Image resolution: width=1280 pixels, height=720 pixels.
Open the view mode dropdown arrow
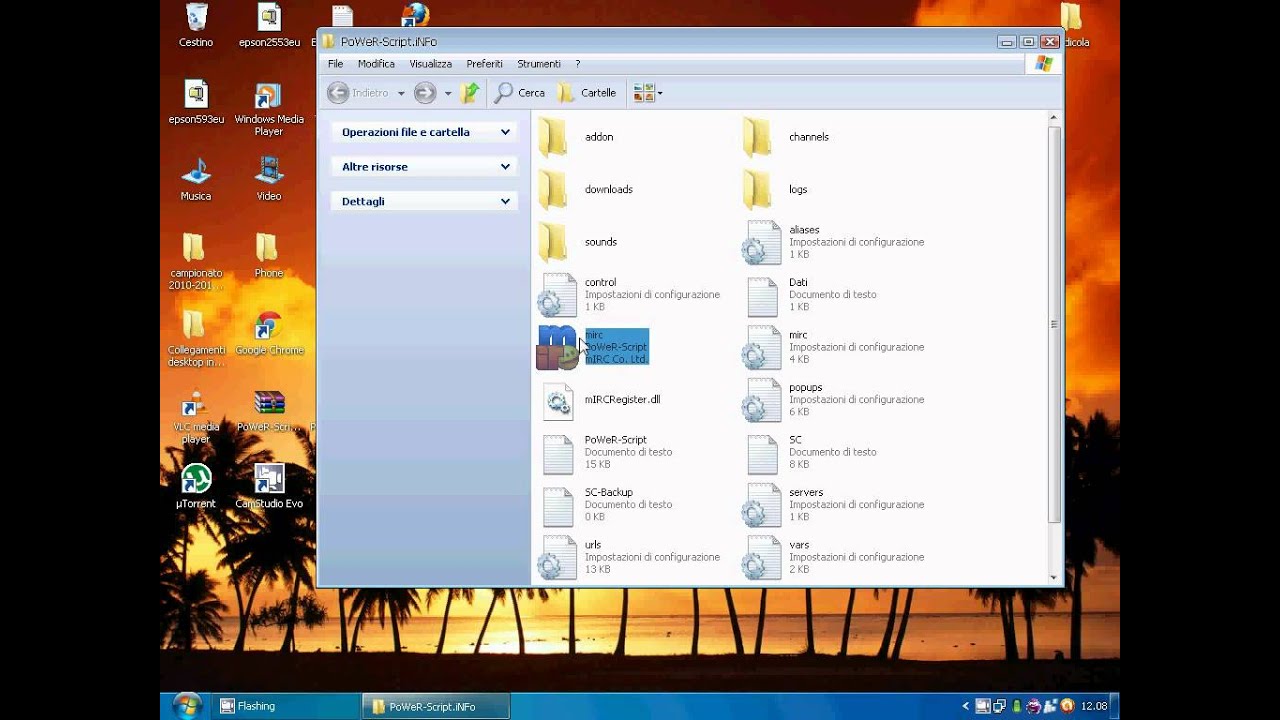pyautogui.click(x=660, y=93)
